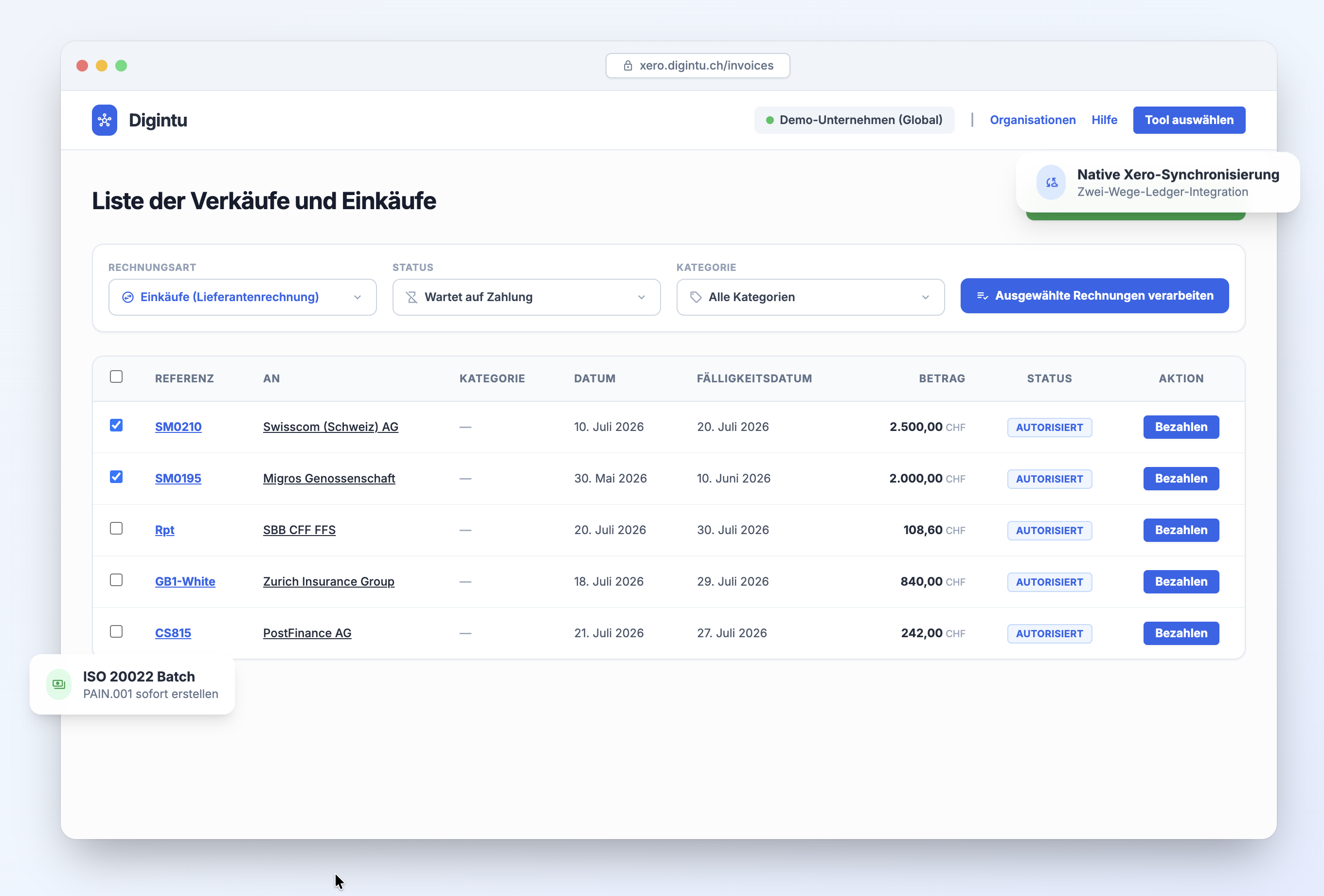The width and height of the screenshot is (1324, 896).
Task: Click the Einkäufe icon in Rechnungsart filter
Action: [x=127, y=297]
